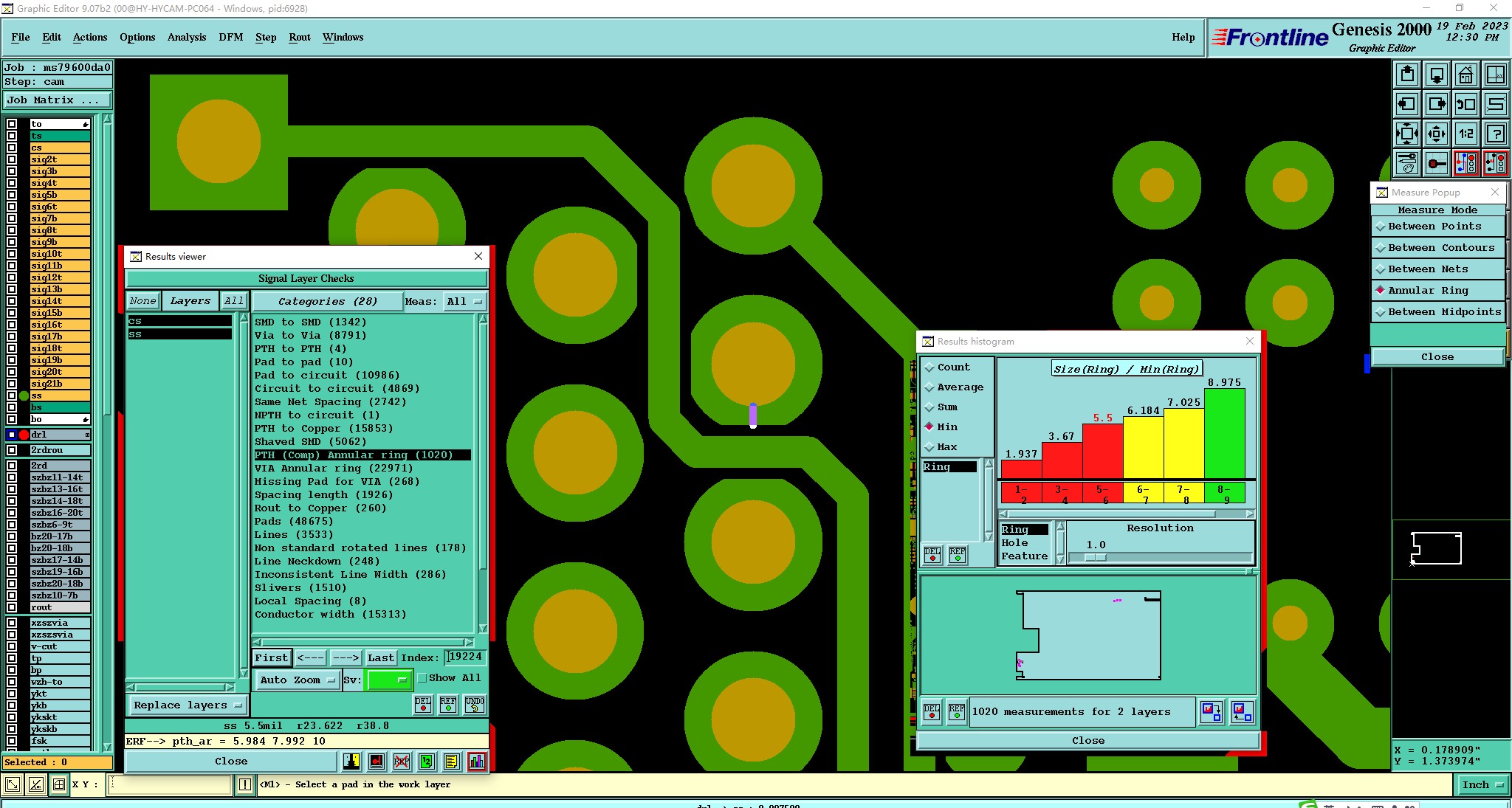Adjust the Resolution slider in histogram
Image resolution: width=1512 pixels, height=808 pixels.
(x=1096, y=558)
